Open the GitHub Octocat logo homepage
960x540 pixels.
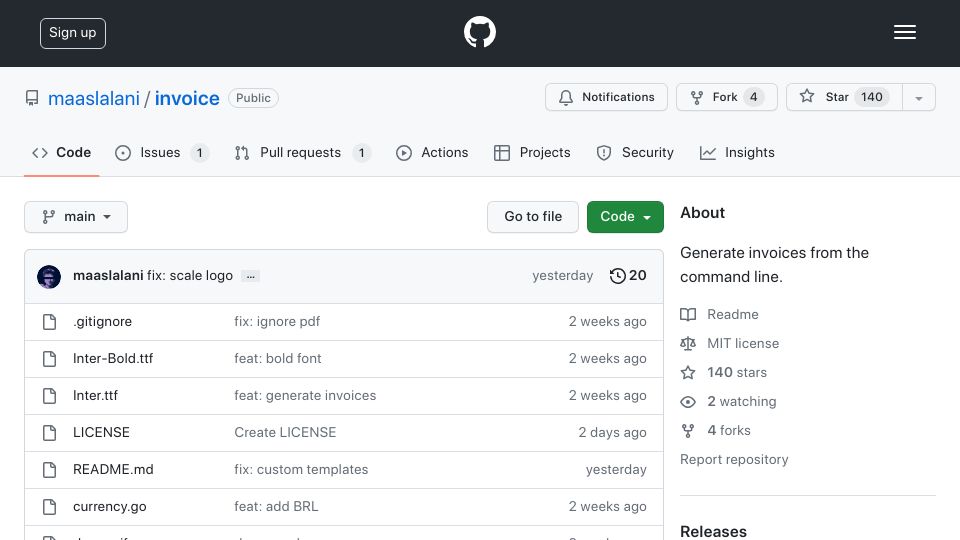[x=479, y=32]
